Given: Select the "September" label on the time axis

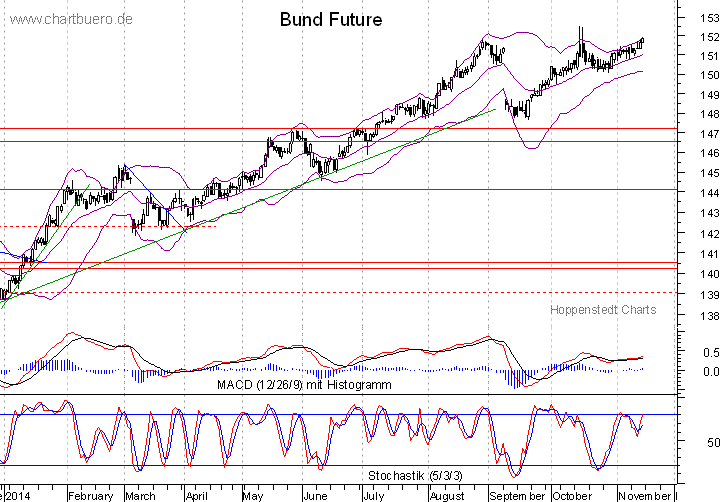Looking at the screenshot, I should [x=517, y=496].
